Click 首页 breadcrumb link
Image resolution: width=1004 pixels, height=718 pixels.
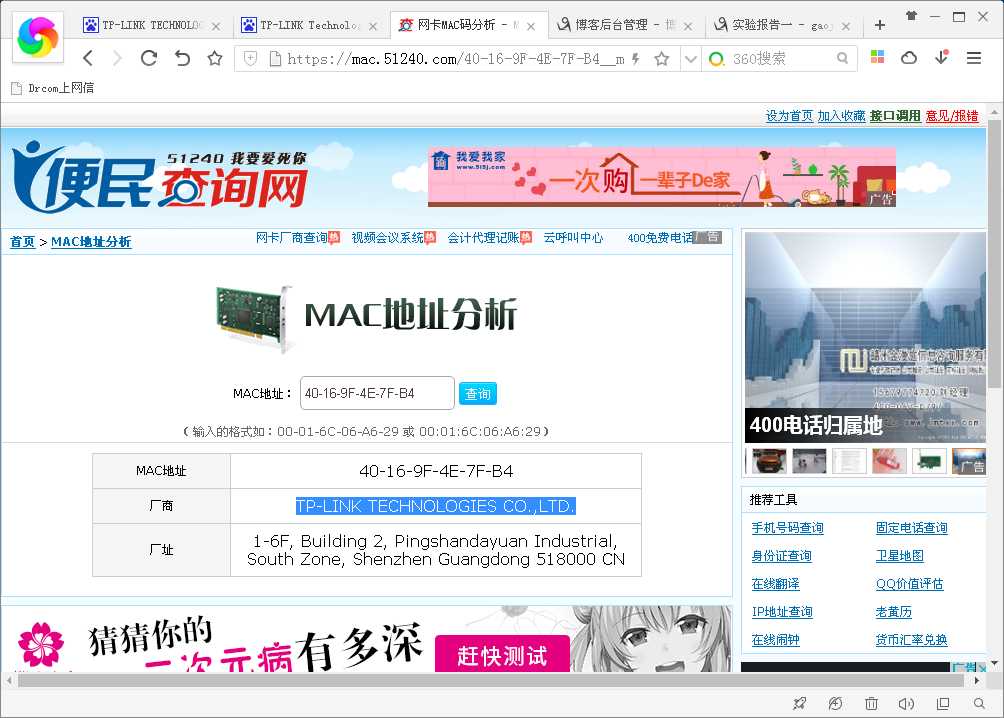pos(22,242)
